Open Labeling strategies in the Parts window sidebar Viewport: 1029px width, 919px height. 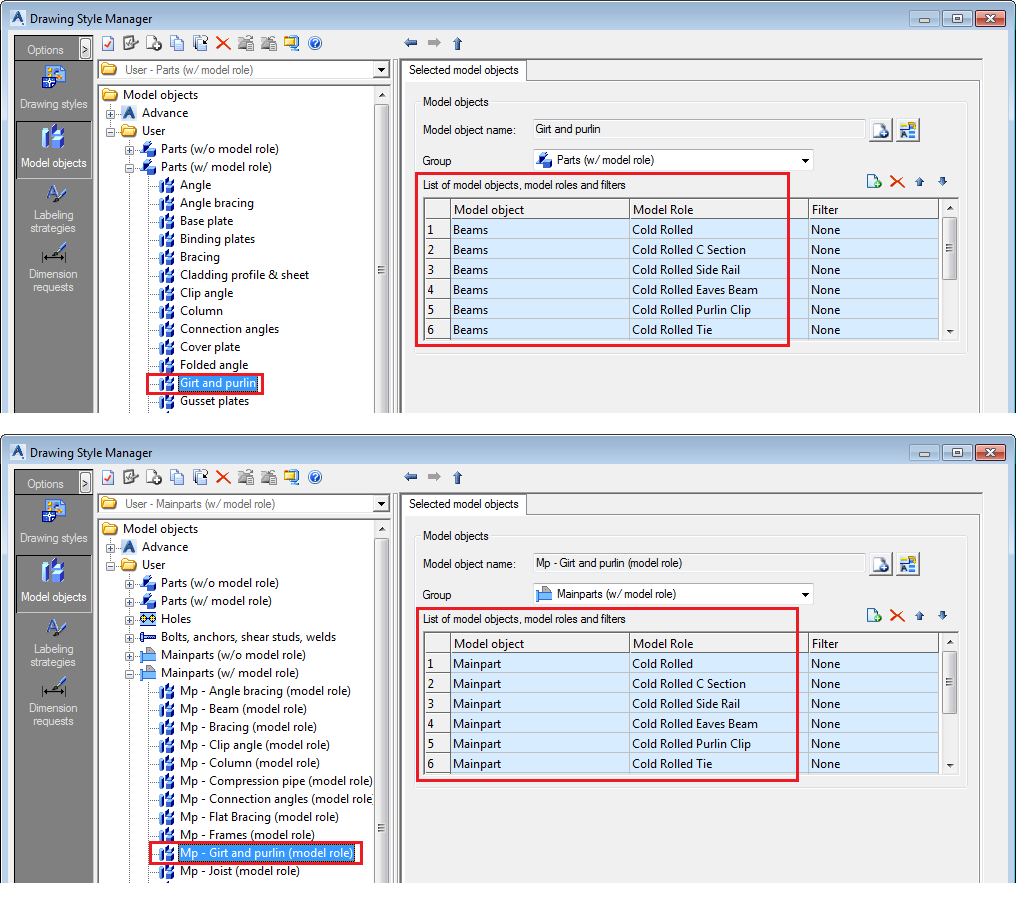click(x=53, y=209)
